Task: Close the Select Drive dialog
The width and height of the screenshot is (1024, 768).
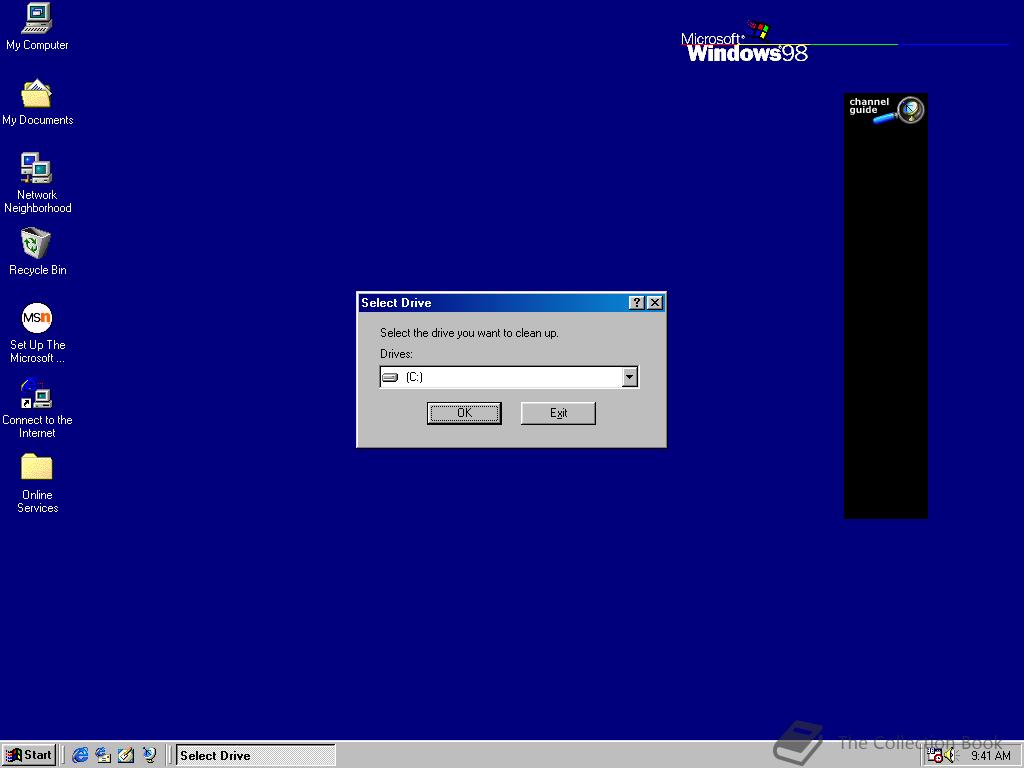Action: click(x=655, y=302)
